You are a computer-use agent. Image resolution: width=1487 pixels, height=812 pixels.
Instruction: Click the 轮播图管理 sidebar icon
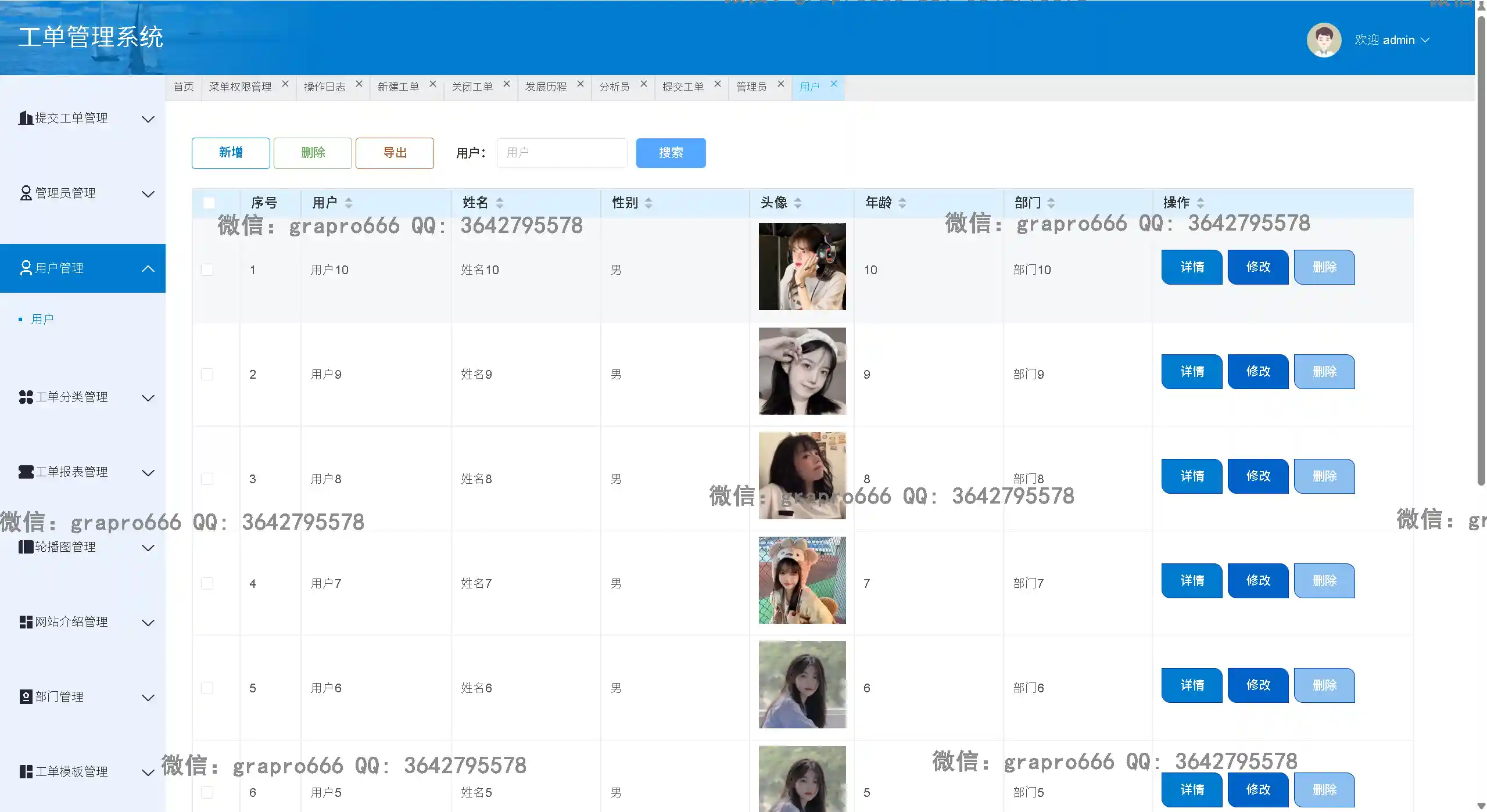(x=26, y=547)
